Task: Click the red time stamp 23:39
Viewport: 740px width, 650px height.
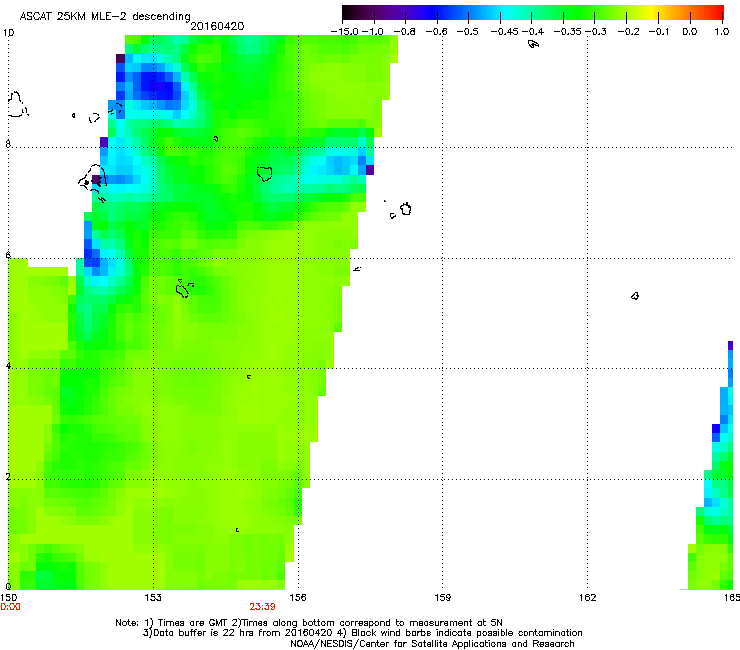Action: point(262,607)
